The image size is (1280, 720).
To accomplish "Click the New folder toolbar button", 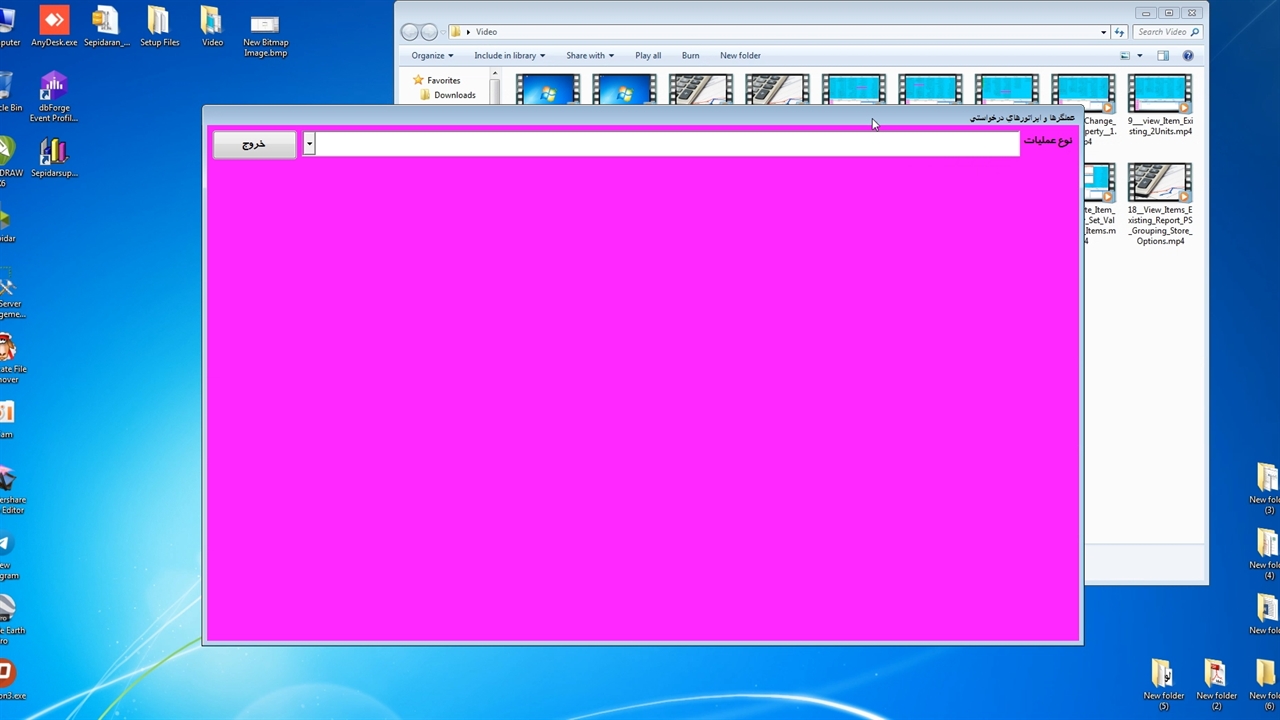I will click(x=740, y=56).
